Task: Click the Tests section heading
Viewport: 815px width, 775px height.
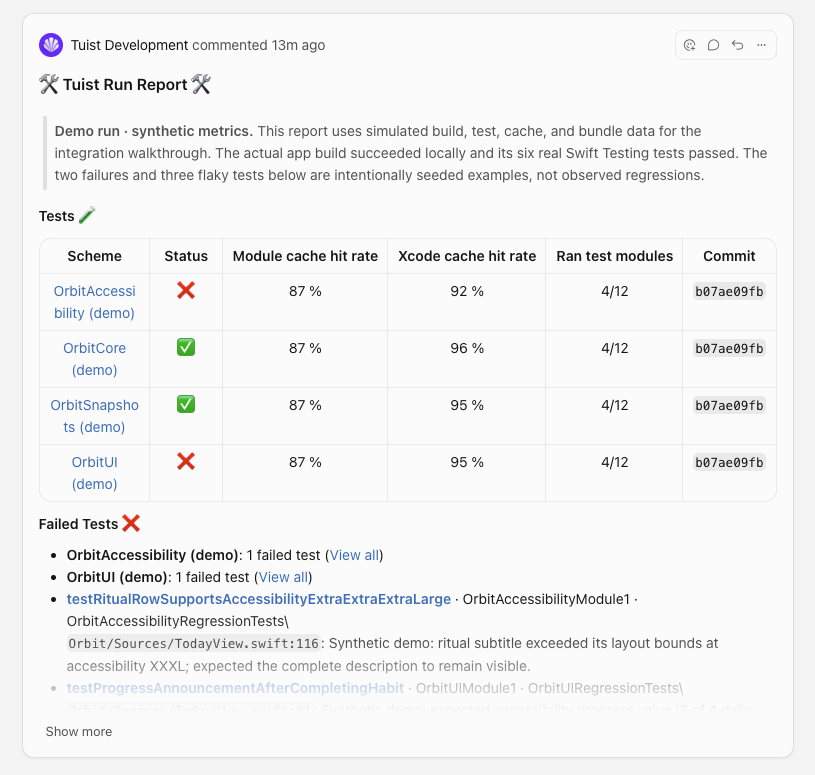Action: [x=68, y=216]
